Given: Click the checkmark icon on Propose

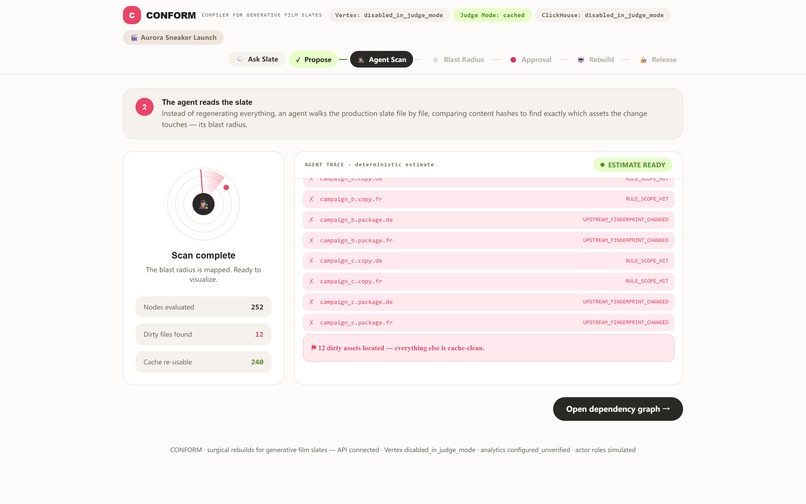Looking at the screenshot, I should 298,60.
